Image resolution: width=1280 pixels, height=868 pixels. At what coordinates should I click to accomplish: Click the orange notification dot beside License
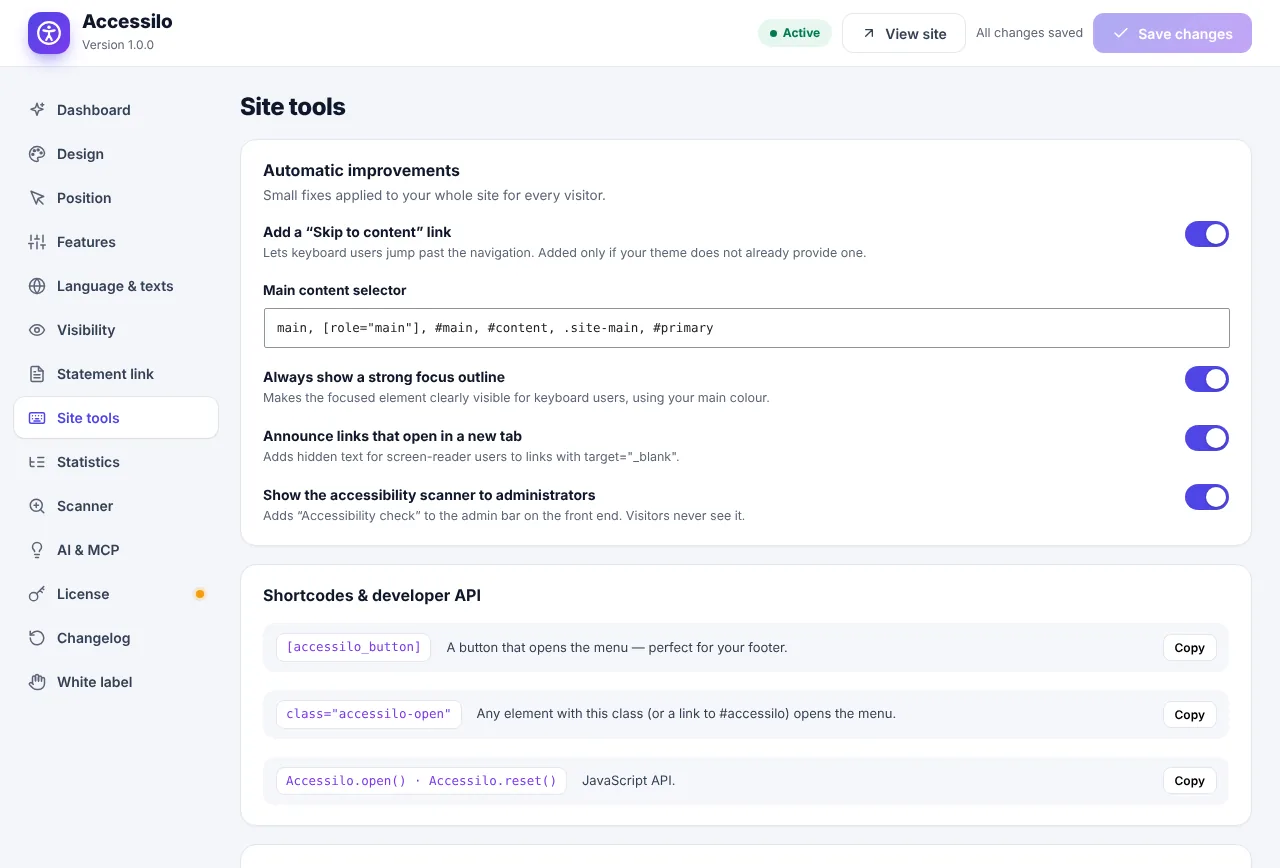200,594
